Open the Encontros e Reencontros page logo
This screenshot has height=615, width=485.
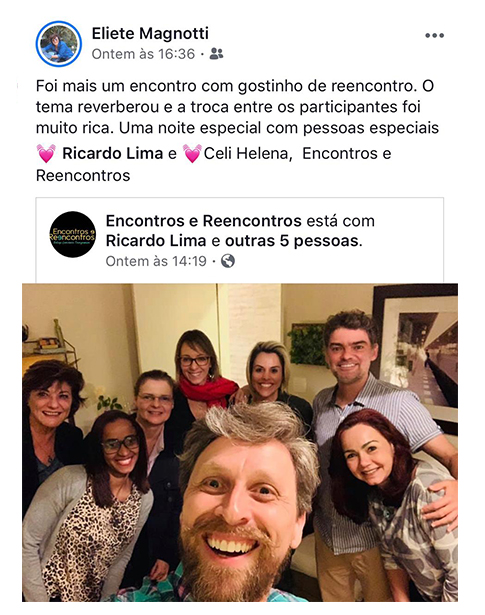[73, 235]
